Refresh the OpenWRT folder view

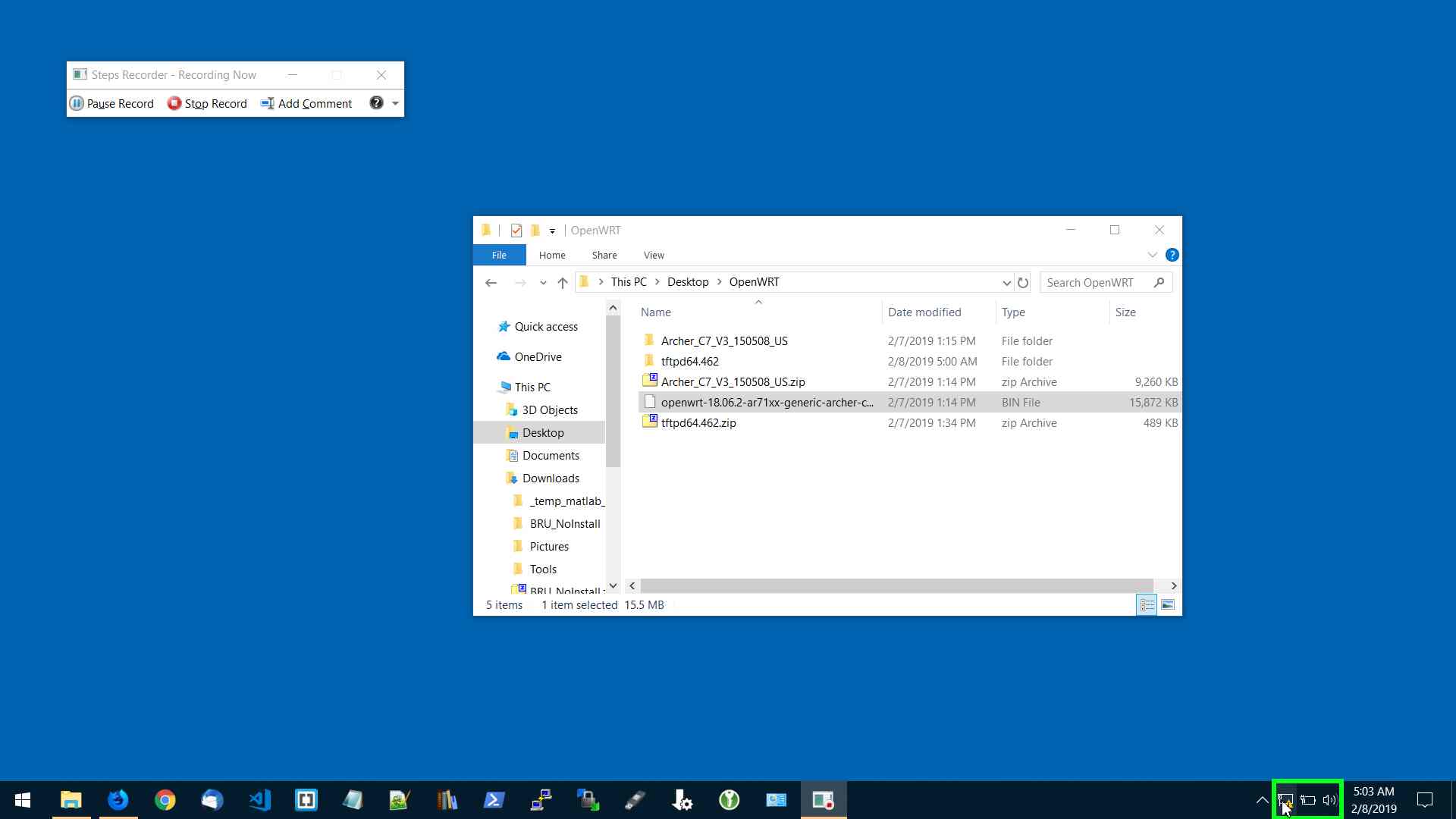pyautogui.click(x=1023, y=283)
